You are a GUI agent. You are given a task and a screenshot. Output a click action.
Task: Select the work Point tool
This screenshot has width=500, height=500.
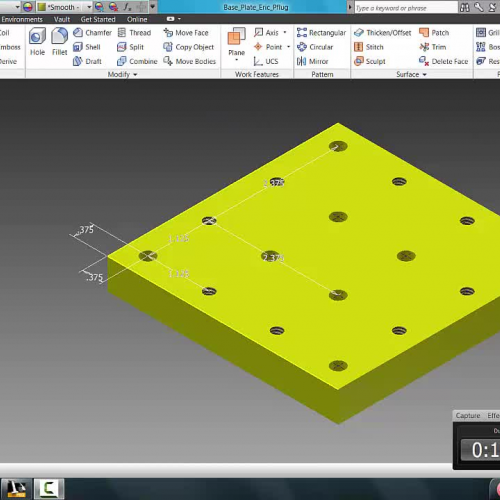point(268,47)
